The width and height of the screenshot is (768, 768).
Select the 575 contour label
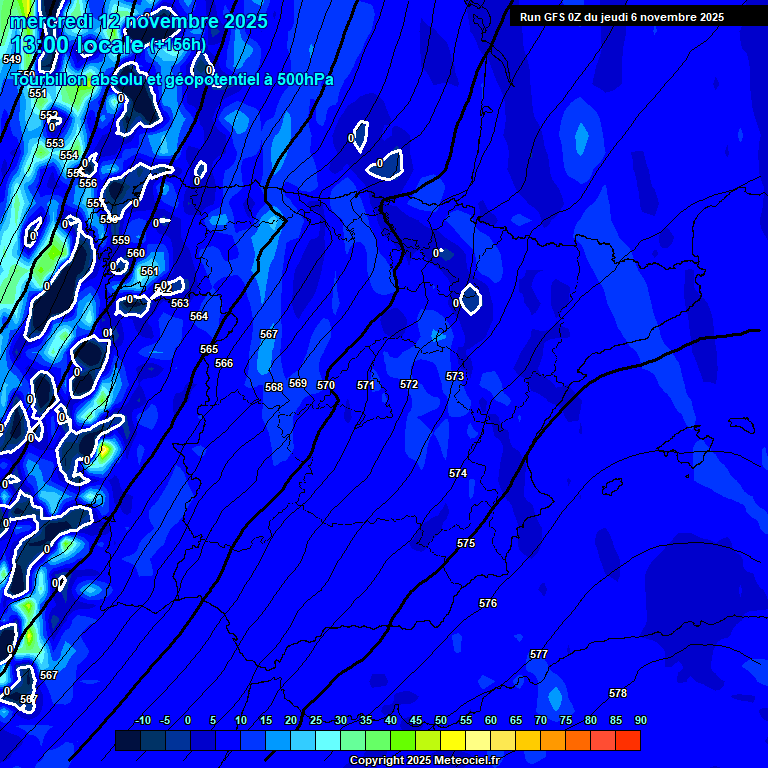(466, 543)
